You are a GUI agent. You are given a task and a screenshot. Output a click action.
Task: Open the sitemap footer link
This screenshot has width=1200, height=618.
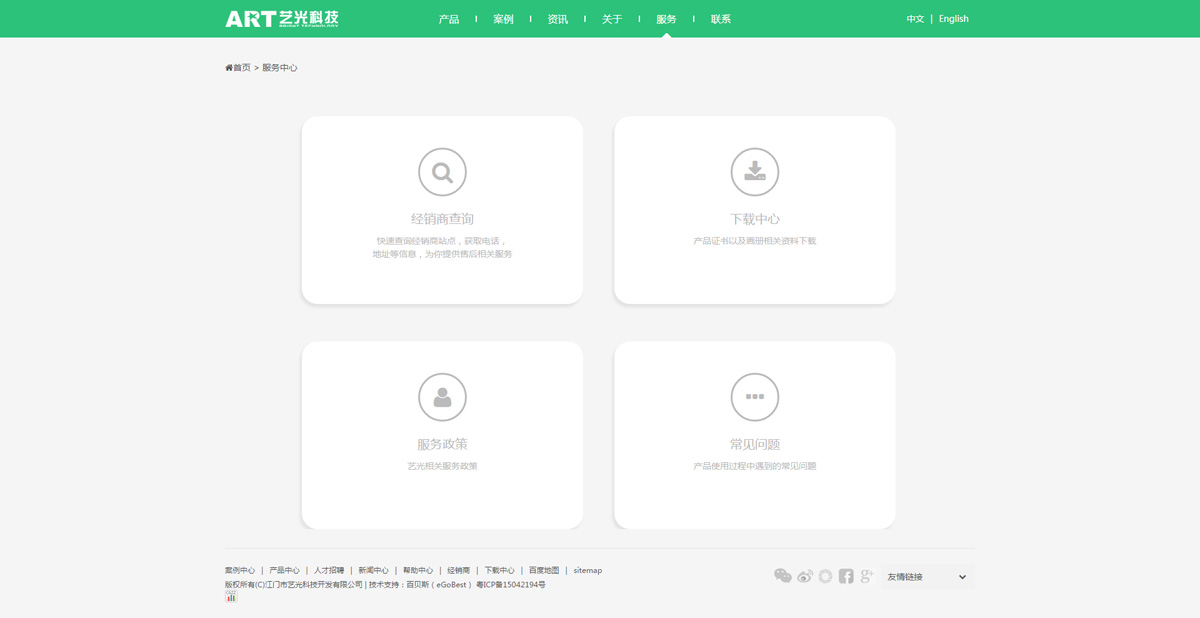(587, 570)
